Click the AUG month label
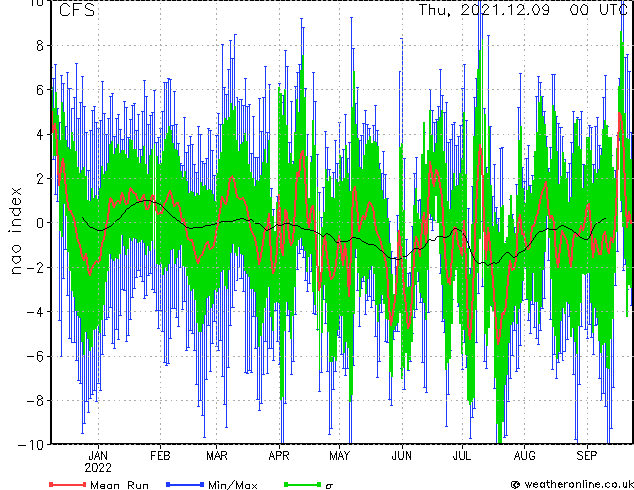The height and width of the screenshot is (490, 634). [x=524, y=456]
